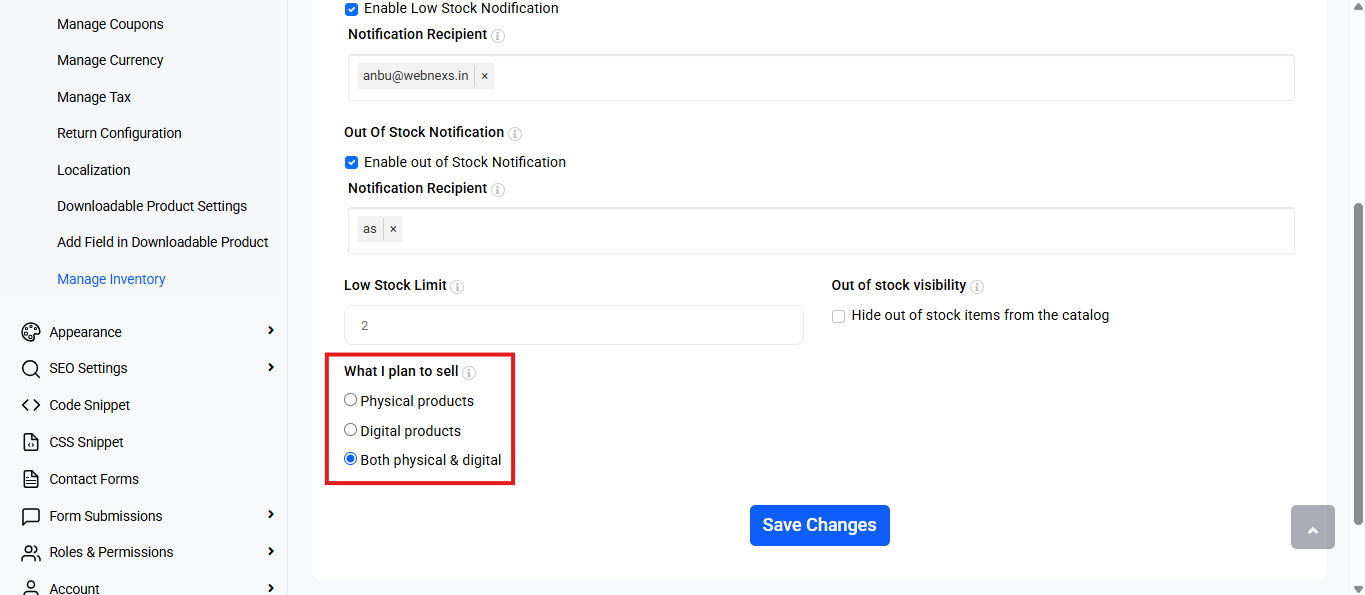Image resolution: width=1365 pixels, height=595 pixels.
Task: Click the Code Snippet brackets icon
Action: click(31, 405)
